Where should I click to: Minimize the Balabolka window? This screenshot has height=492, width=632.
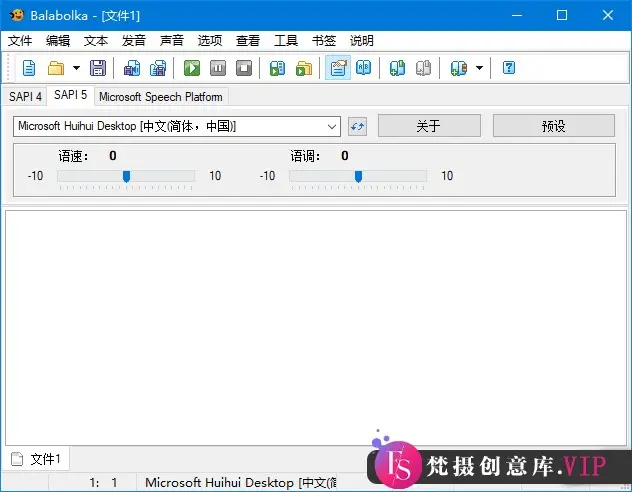coord(517,15)
